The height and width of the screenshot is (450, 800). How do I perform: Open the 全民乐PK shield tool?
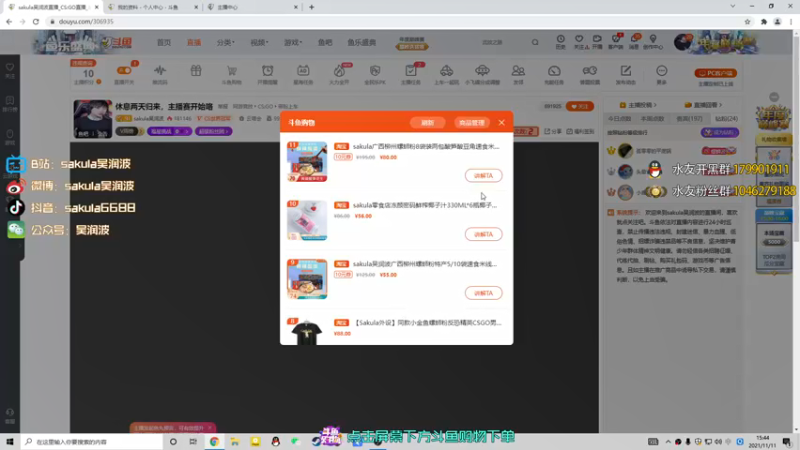(x=375, y=73)
